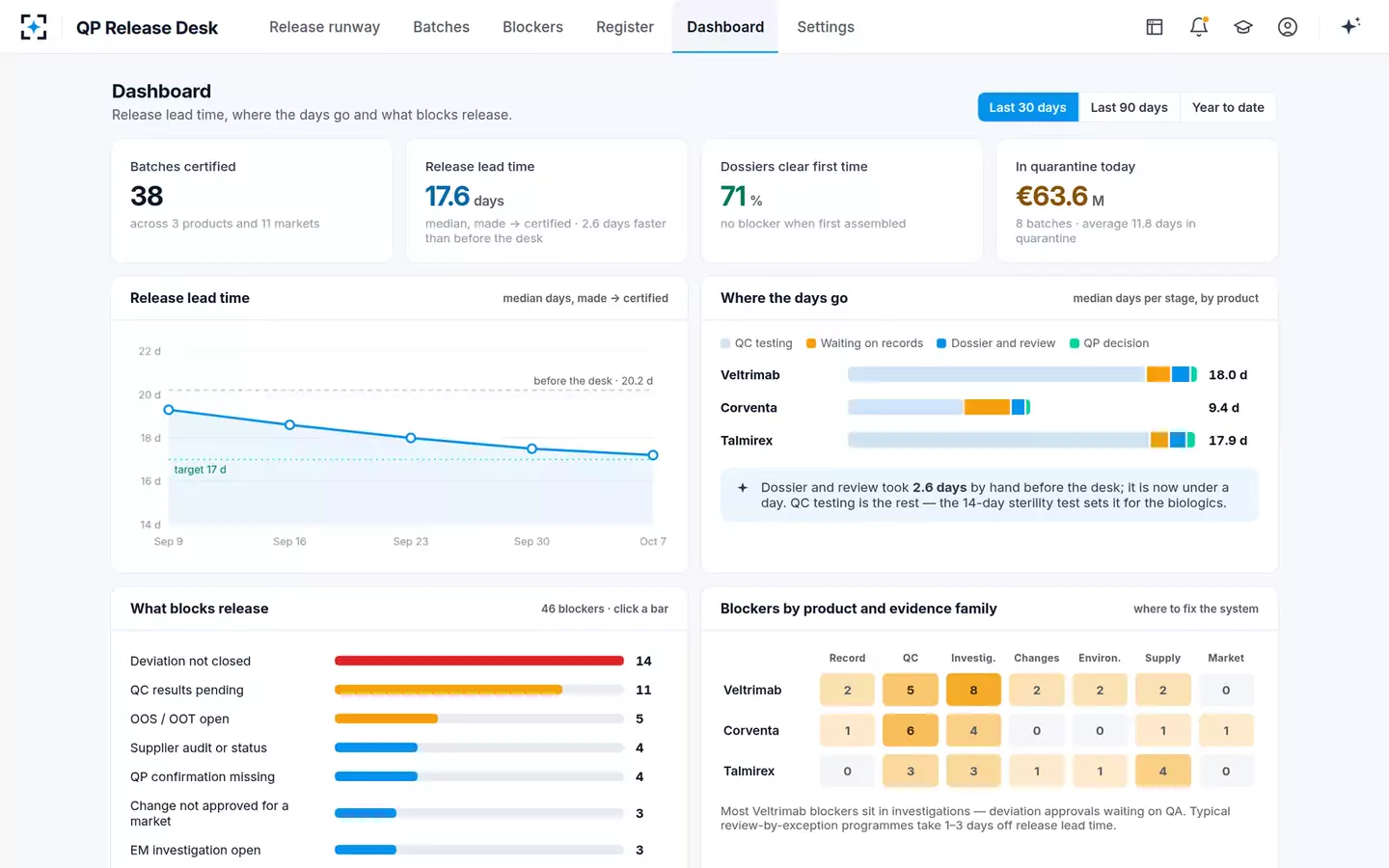This screenshot has width=1389, height=868.
Task: Click Talmirex Supply cell showing 4
Action: coord(1162,772)
